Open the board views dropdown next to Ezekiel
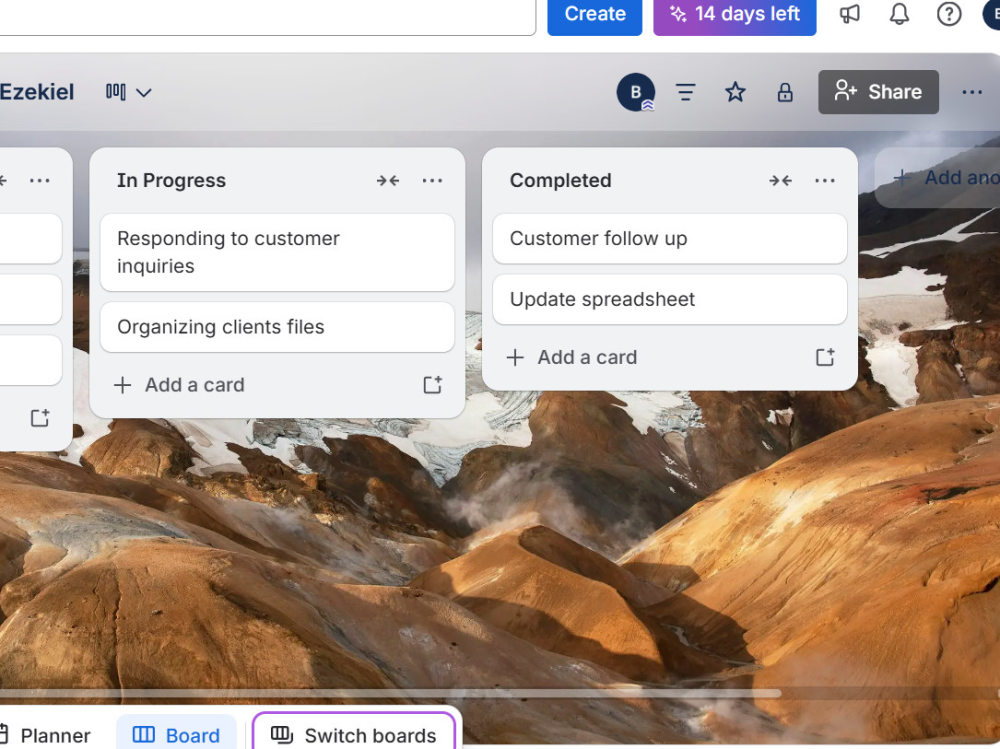 click(129, 93)
